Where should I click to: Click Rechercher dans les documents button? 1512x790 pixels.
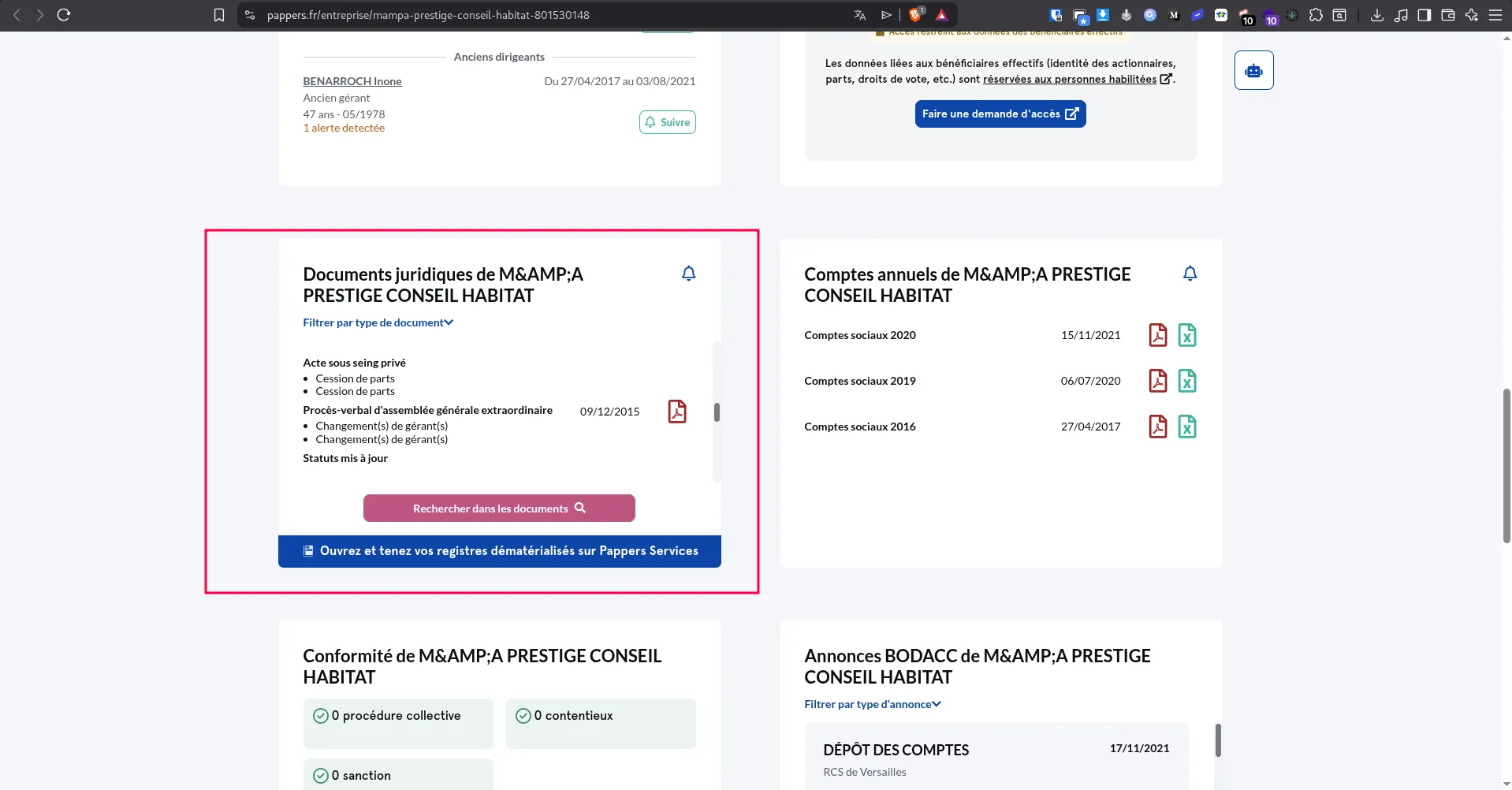click(x=499, y=509)
